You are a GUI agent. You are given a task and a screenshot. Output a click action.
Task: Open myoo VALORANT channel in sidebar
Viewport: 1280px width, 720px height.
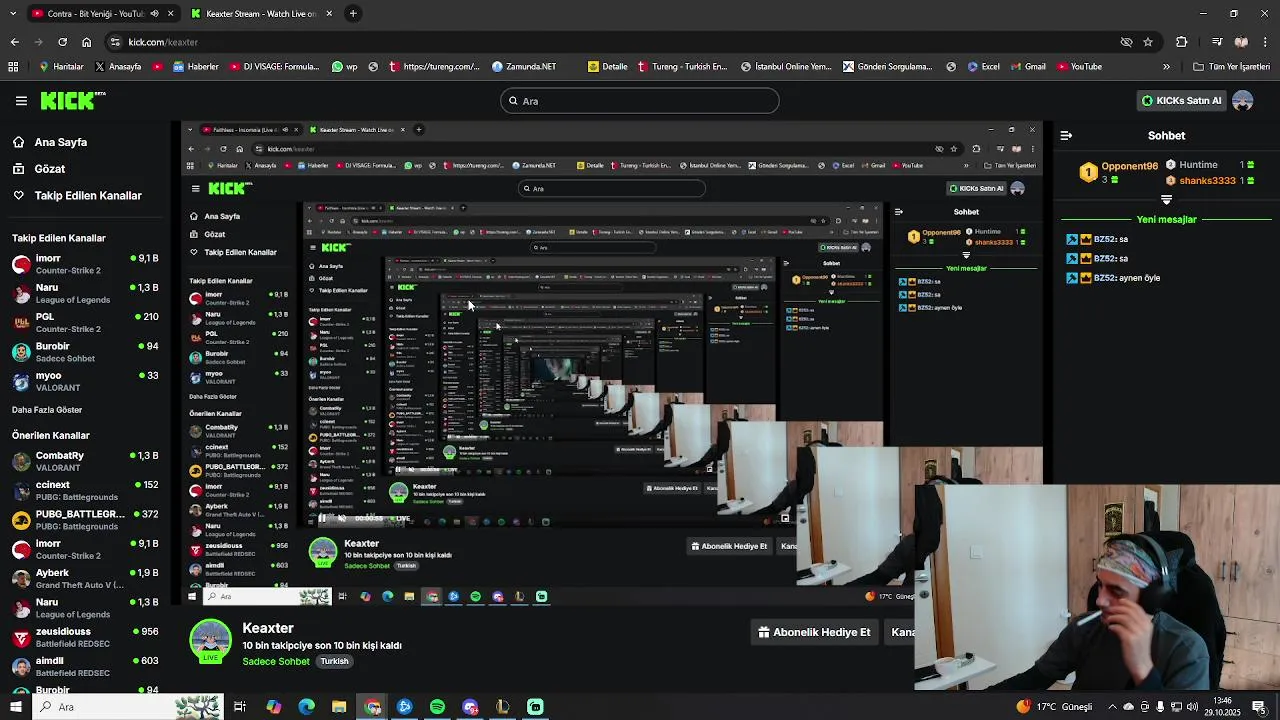[x=85, y=381]
